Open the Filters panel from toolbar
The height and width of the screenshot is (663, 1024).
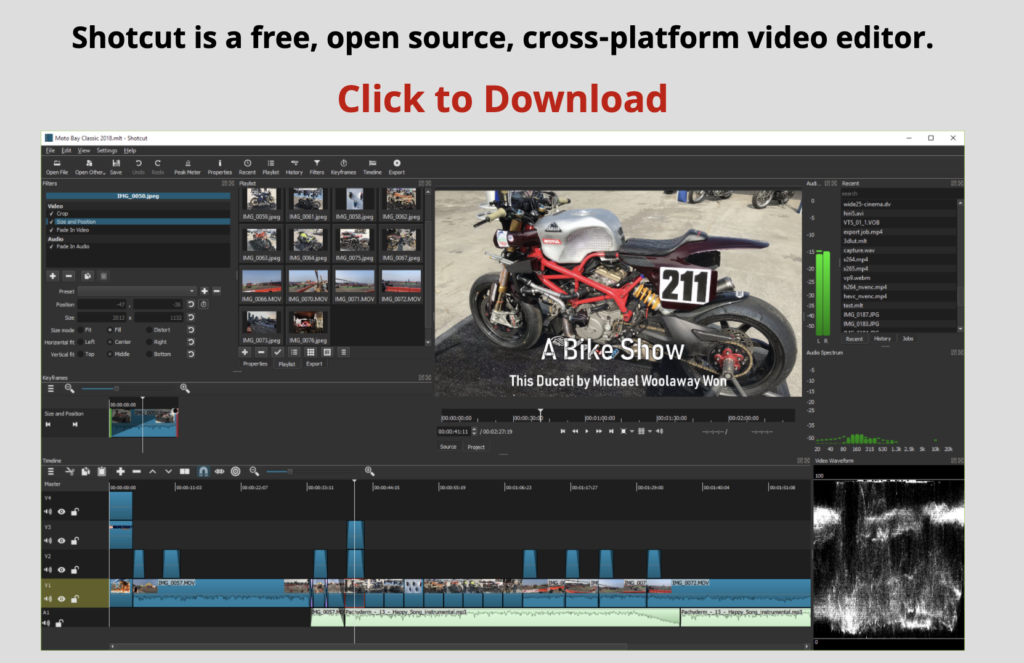317,167
